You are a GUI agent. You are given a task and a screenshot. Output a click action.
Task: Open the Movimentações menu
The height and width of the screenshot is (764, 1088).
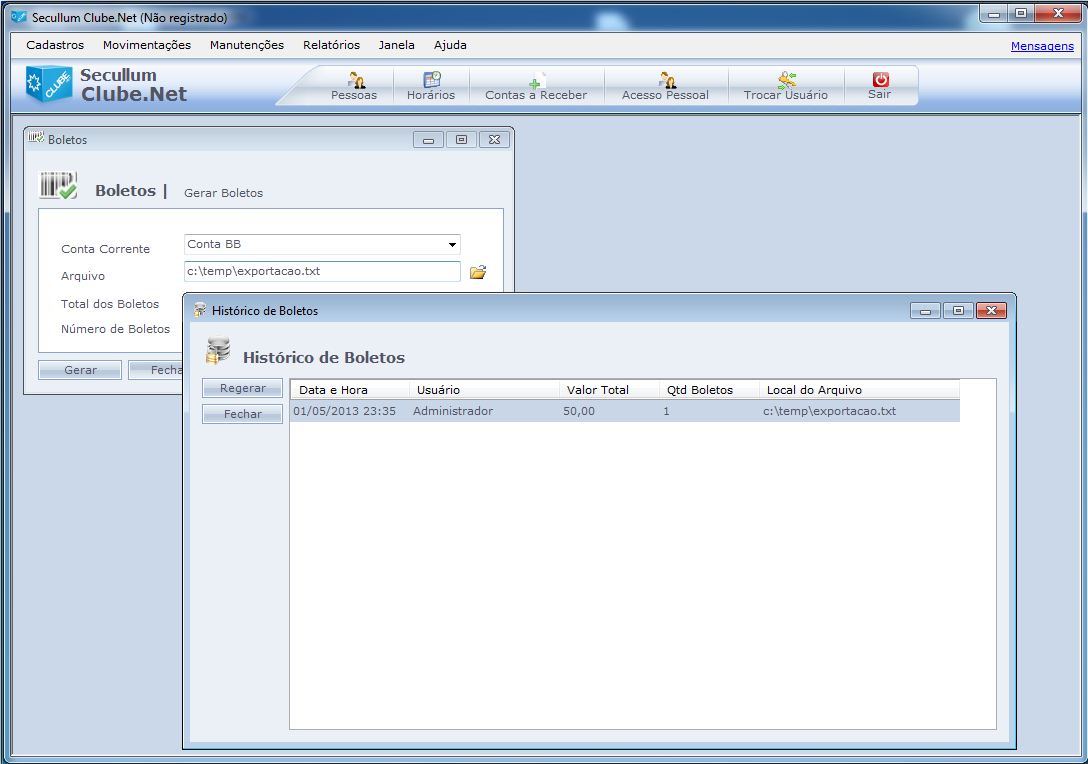click(146, 45)
